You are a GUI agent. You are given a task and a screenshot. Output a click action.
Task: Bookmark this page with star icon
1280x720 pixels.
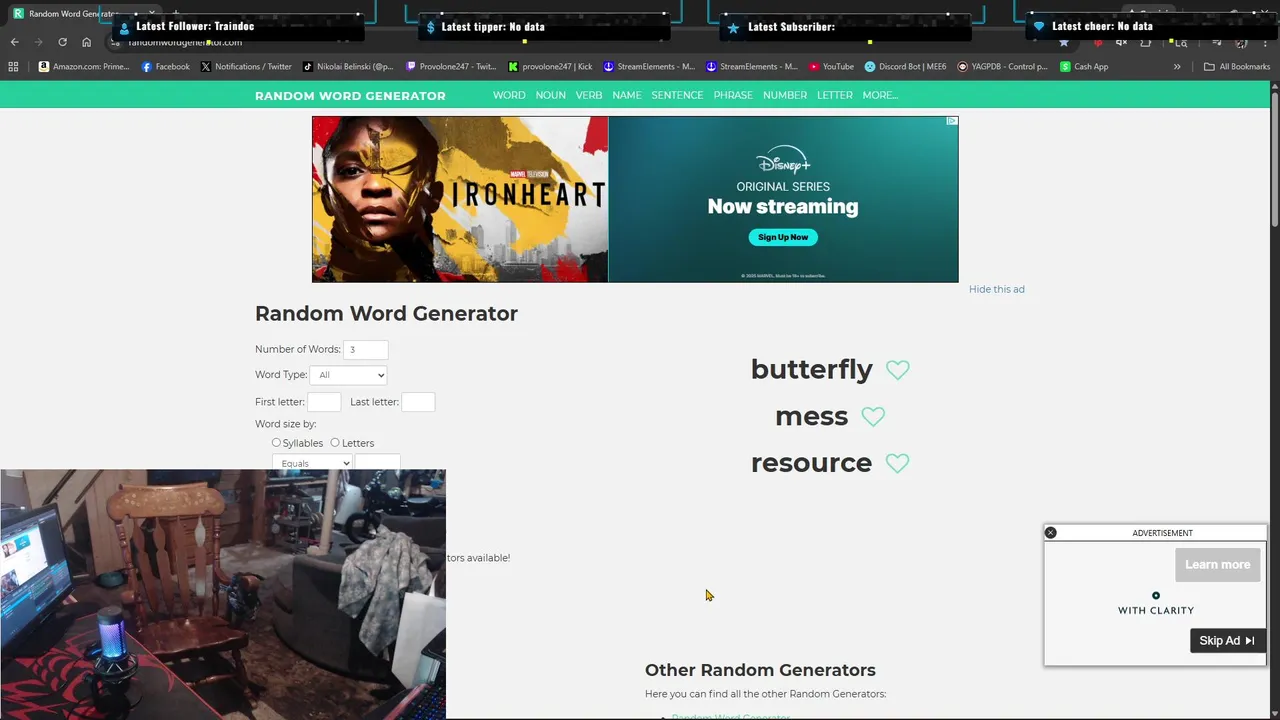coord(1064,42)
